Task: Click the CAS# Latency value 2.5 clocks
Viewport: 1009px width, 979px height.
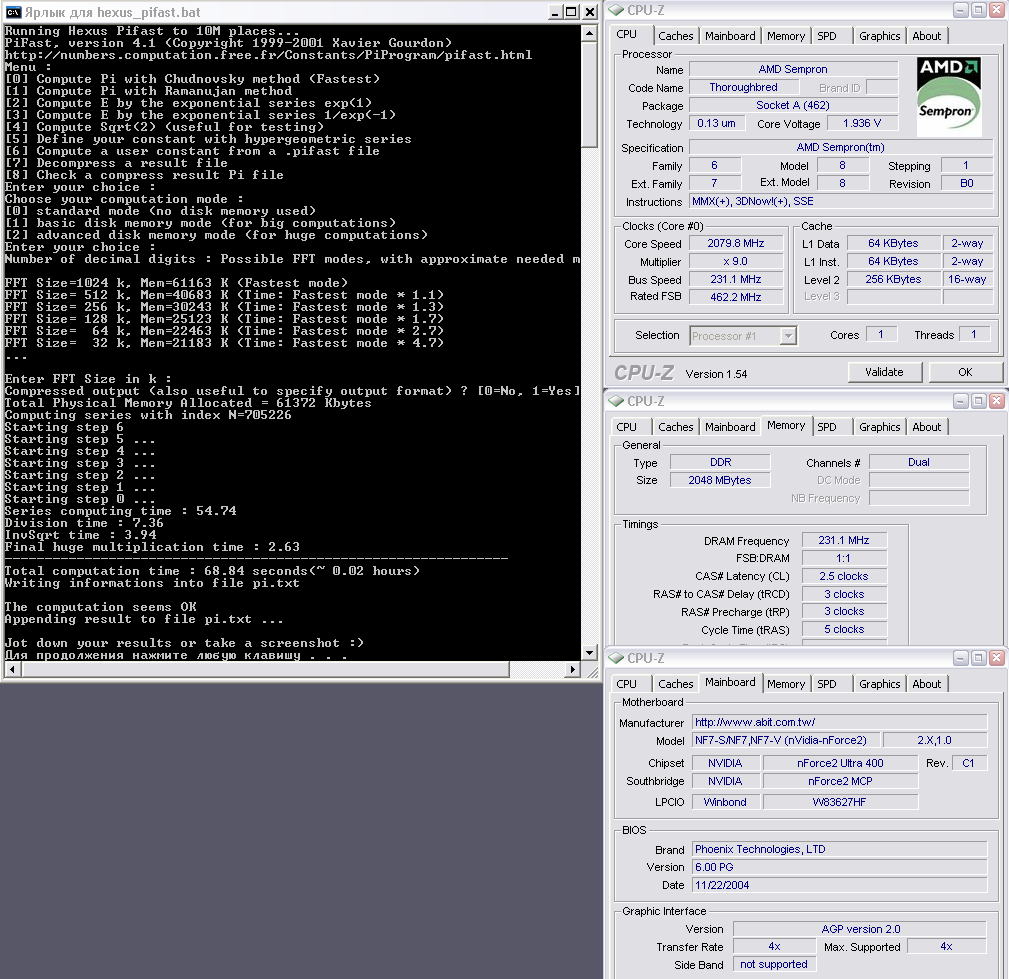Action: tap(844, 575)
